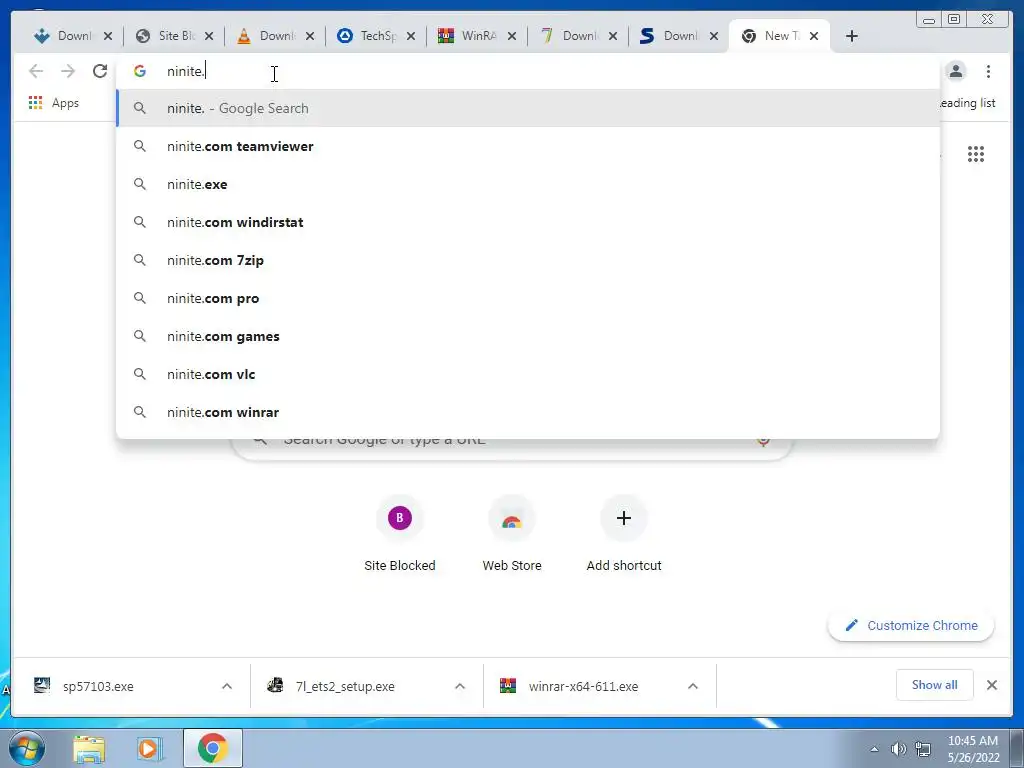Switch to the 7-Zip Downl tab

pyautogui.click(x=577, y=36)
